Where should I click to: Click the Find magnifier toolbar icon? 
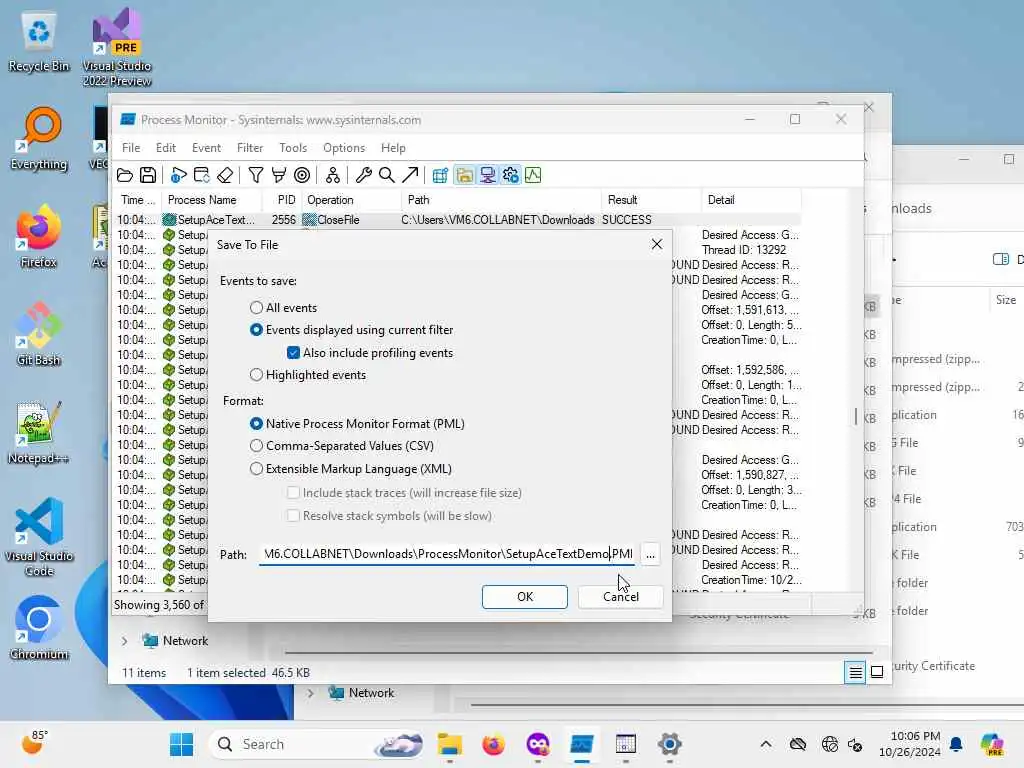click(387, 175)
